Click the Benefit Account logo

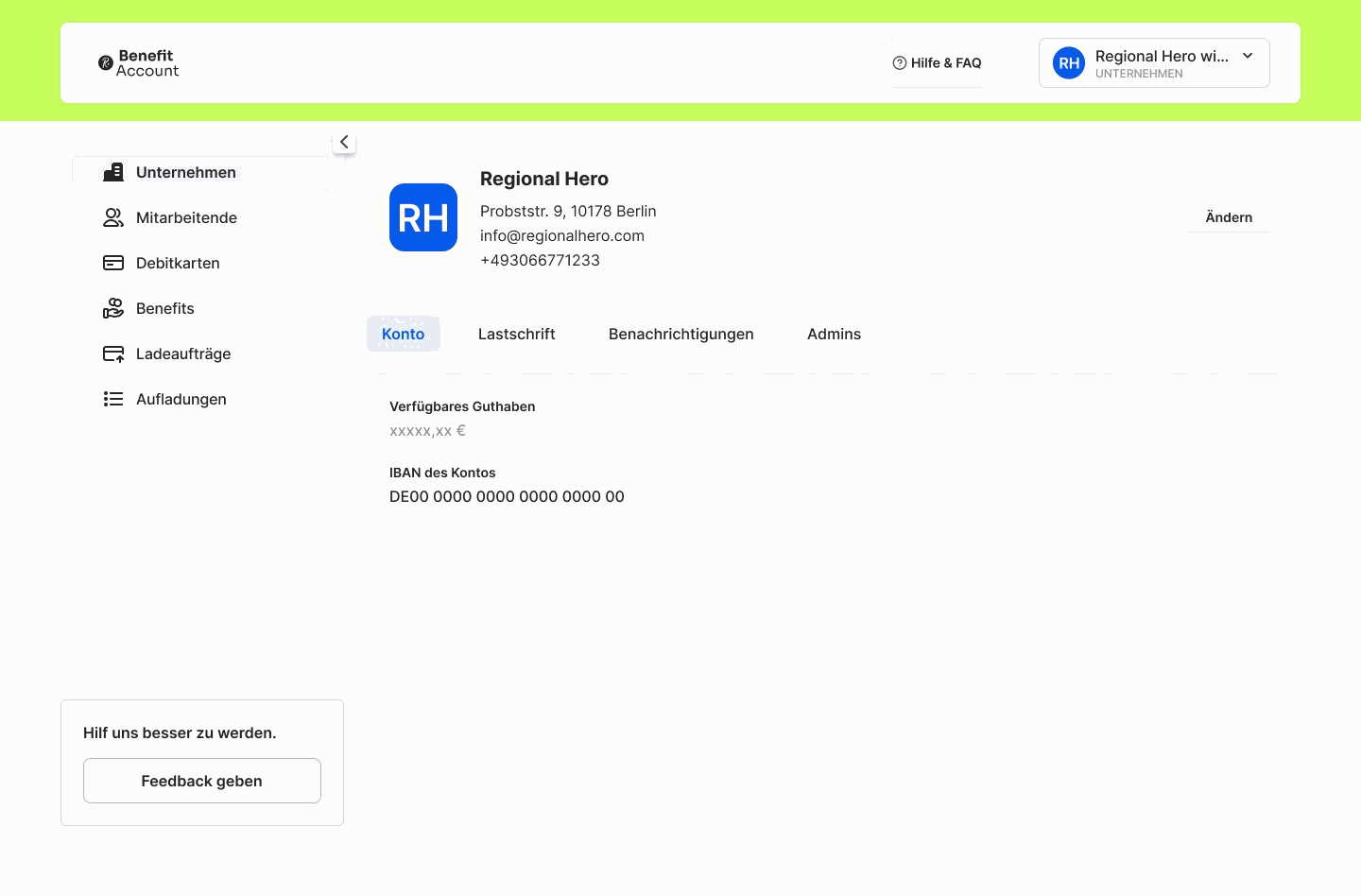click(139, 63)
